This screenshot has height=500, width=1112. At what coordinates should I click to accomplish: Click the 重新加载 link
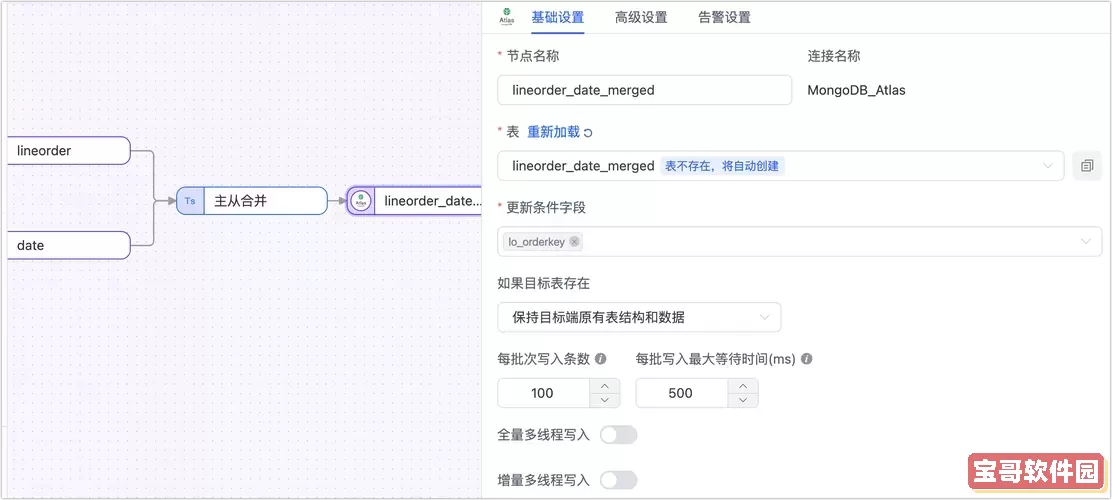pos(553,132)
